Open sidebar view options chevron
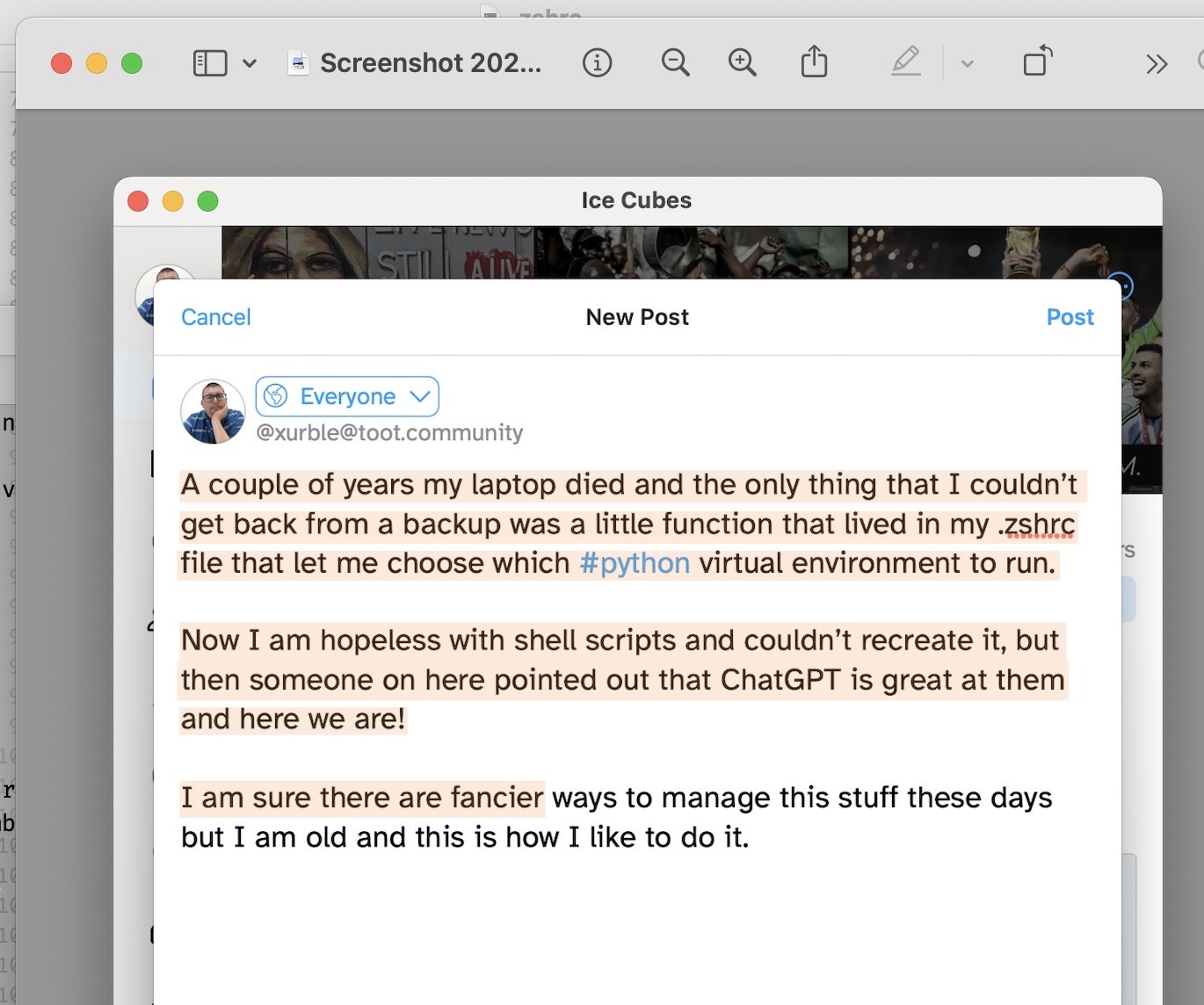The image size is (1204, 1005). pyautogui.click(x=250, y=63)
